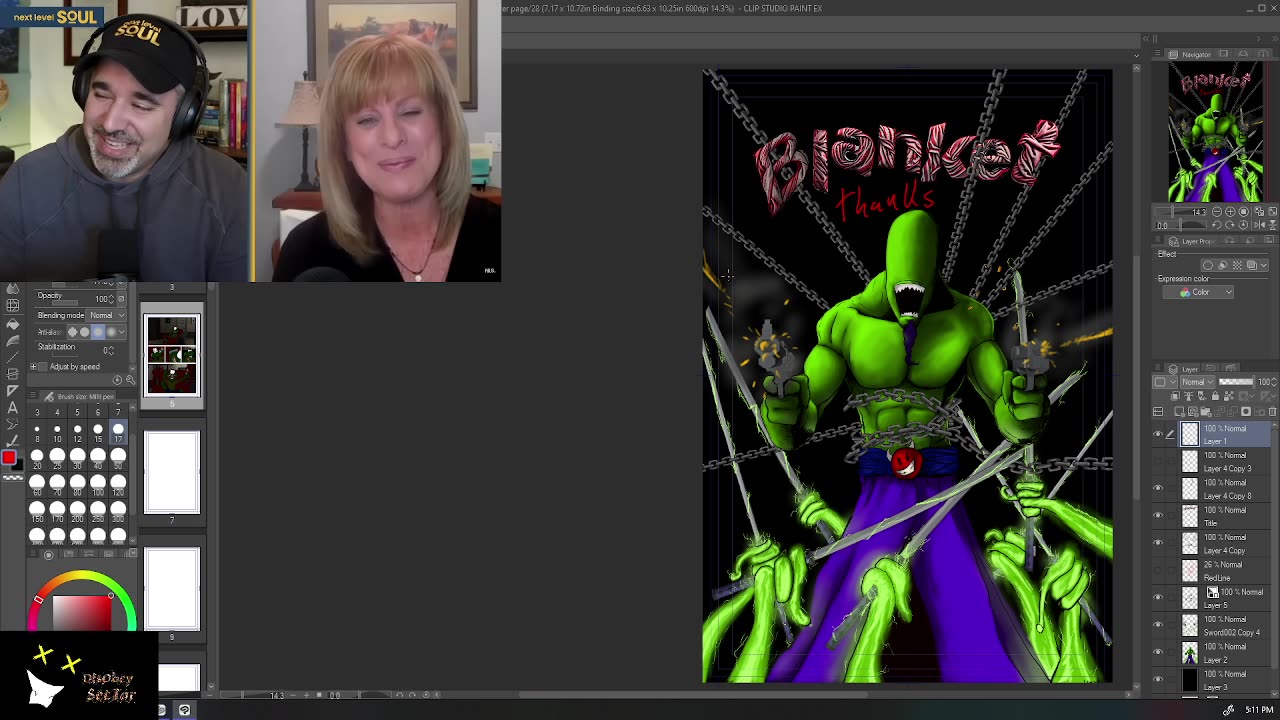Apply Tone effect in Layer Property

point(1237,265)
